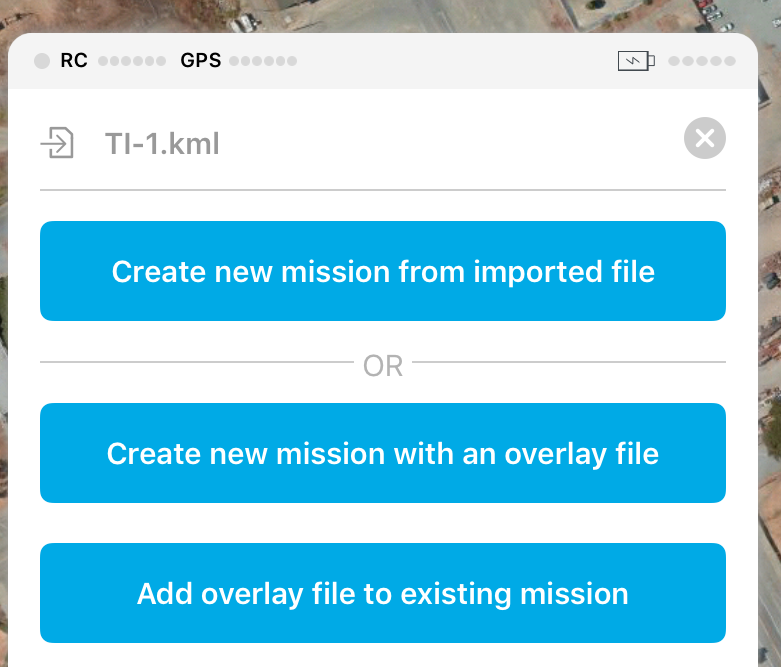Viewport: 781px width, 667px height.
Task: Click the OR divider label
Action: (x=383, y=366)
